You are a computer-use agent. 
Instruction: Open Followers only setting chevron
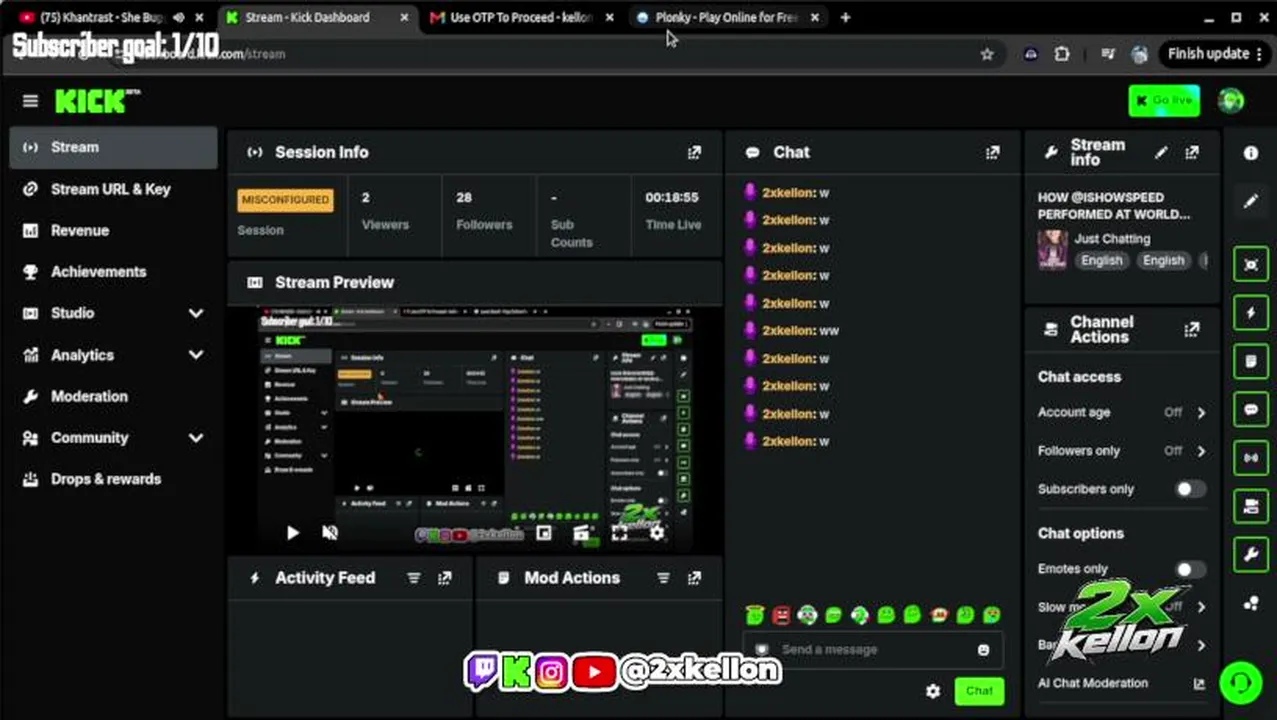1201,451
